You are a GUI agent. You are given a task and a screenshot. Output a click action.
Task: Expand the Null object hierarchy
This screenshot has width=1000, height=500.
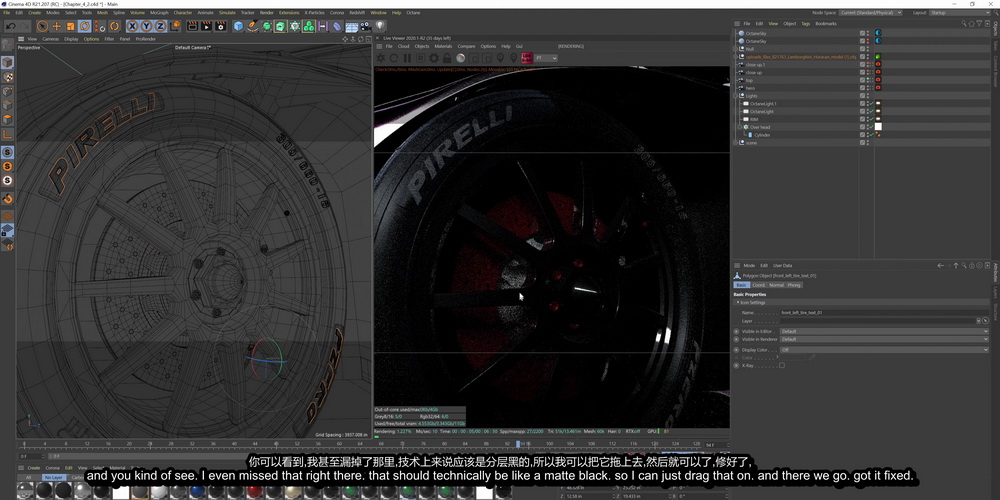coord(736,48)
